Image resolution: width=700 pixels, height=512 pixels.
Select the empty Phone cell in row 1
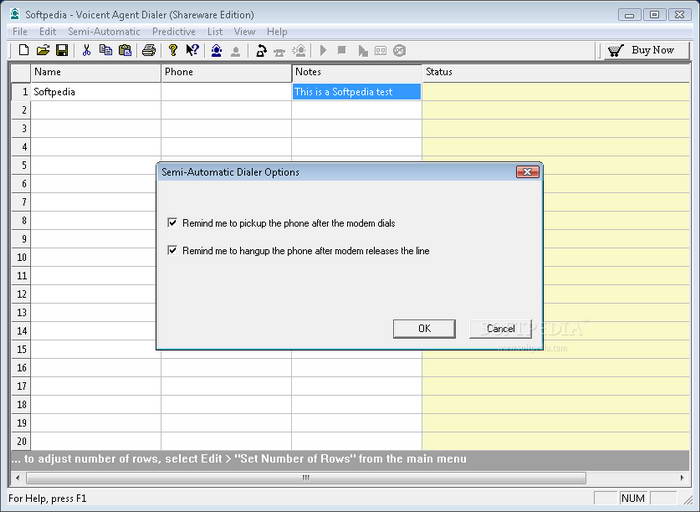tap(226, 92)
